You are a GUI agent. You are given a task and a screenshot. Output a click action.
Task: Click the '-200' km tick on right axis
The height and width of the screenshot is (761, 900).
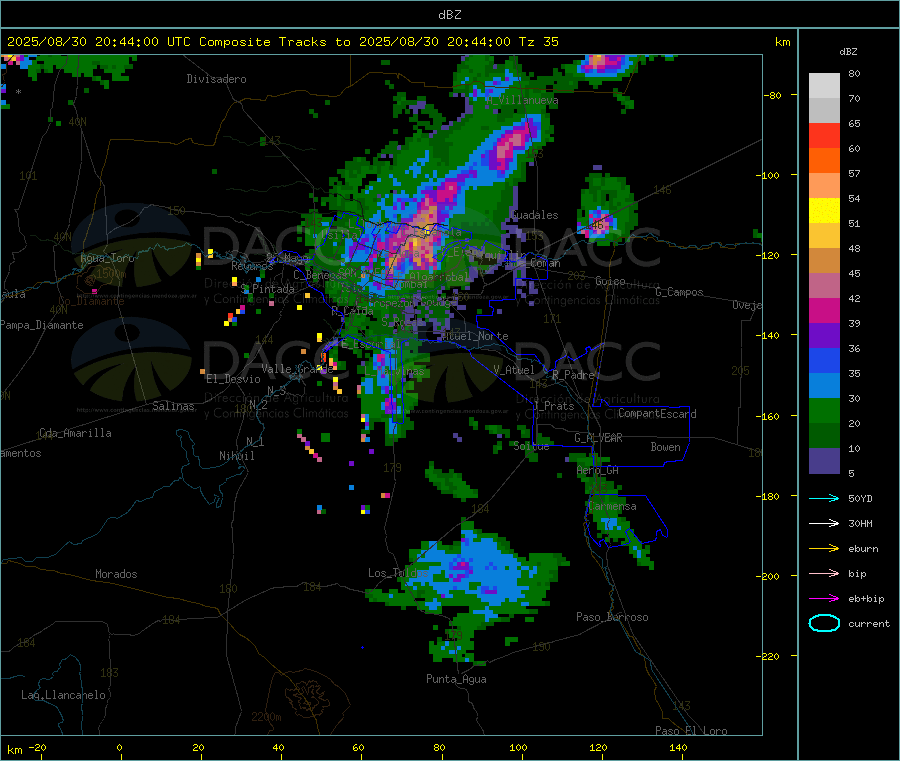coord(768,576)
